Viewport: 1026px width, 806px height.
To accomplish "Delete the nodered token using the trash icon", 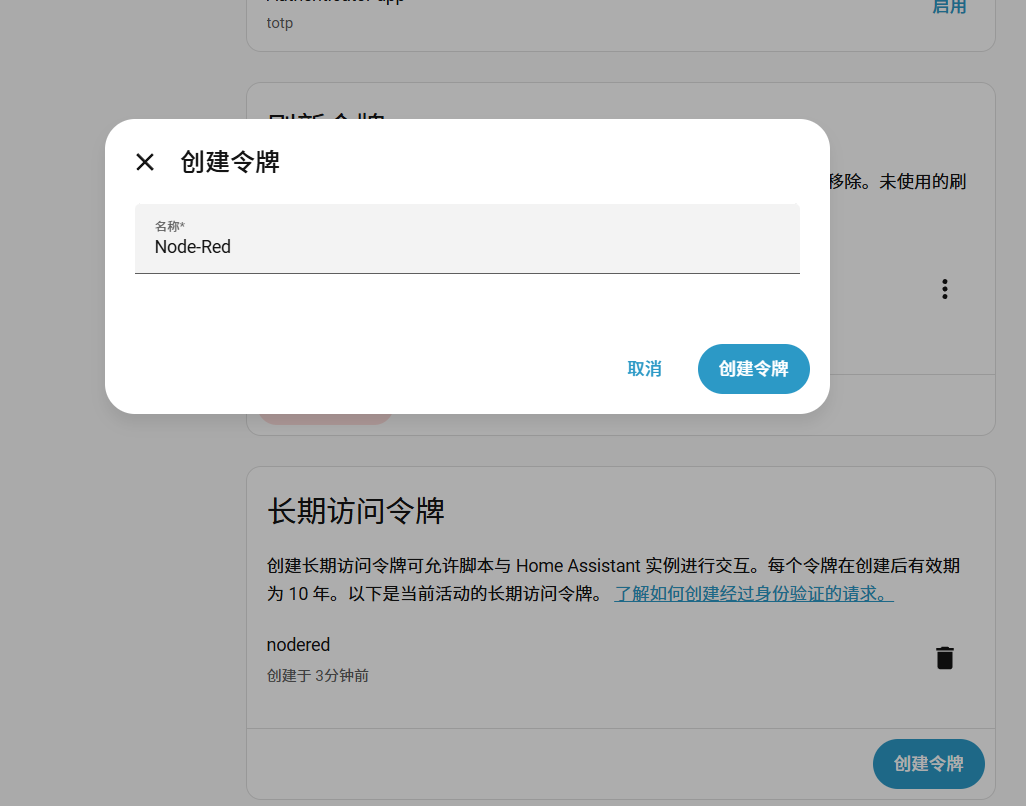I will tap(944, 658).
